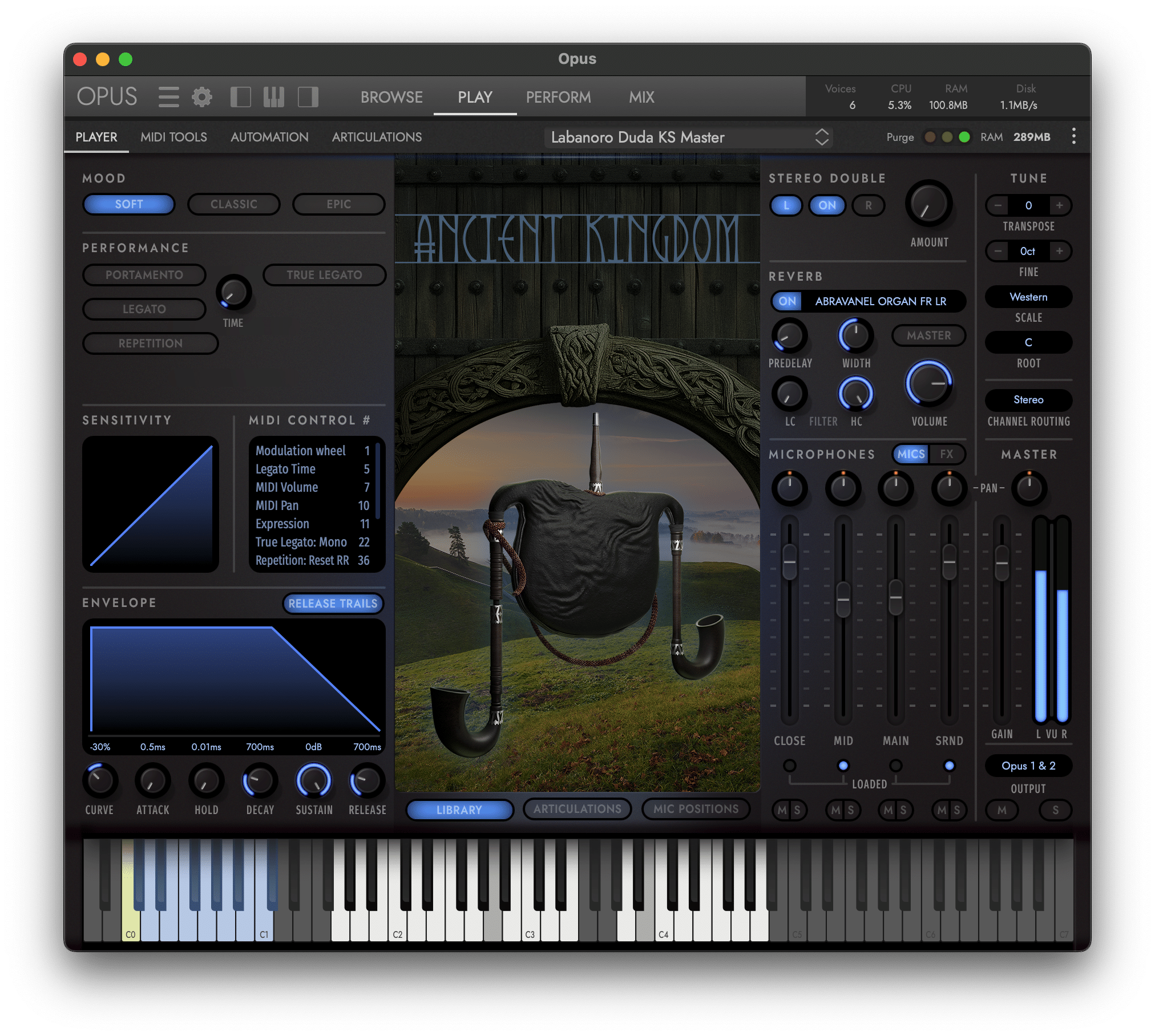This screenshot has height=1036, width=1155.
Task: Click the brown Purge indicator dot
Action: [x=930, y=137]
